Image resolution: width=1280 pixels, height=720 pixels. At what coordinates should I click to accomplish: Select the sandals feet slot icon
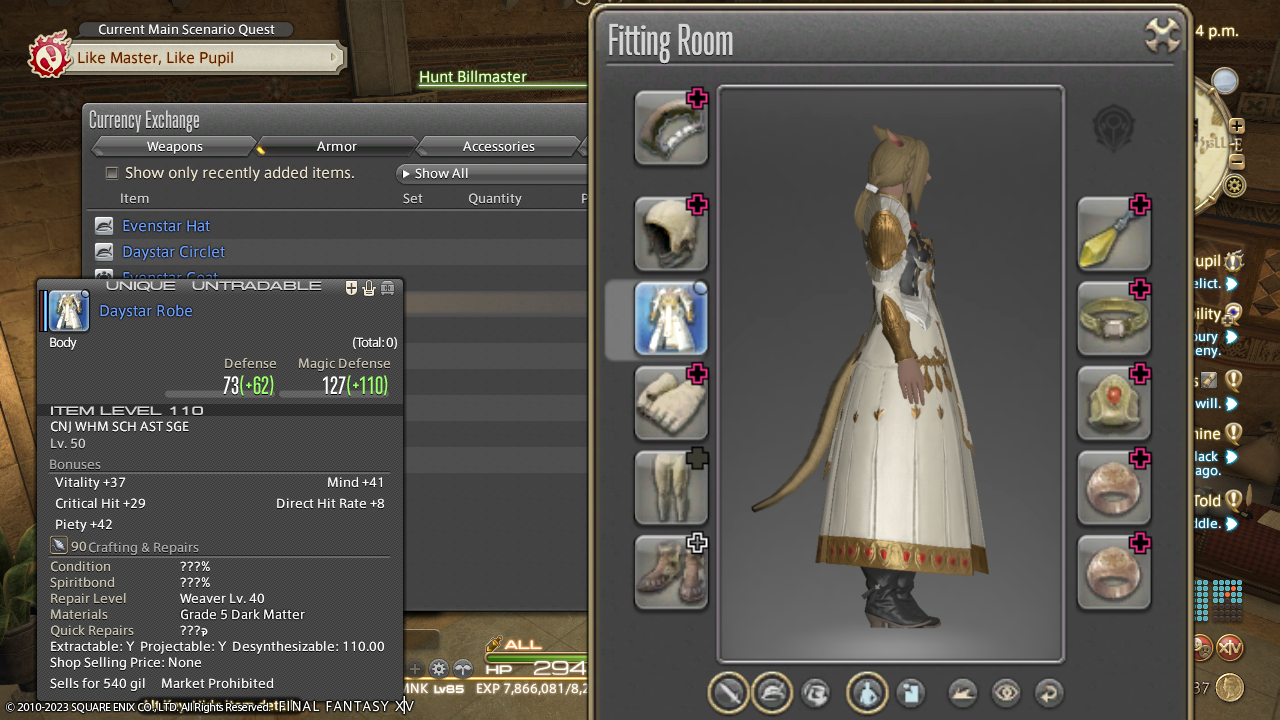point(671,572)
